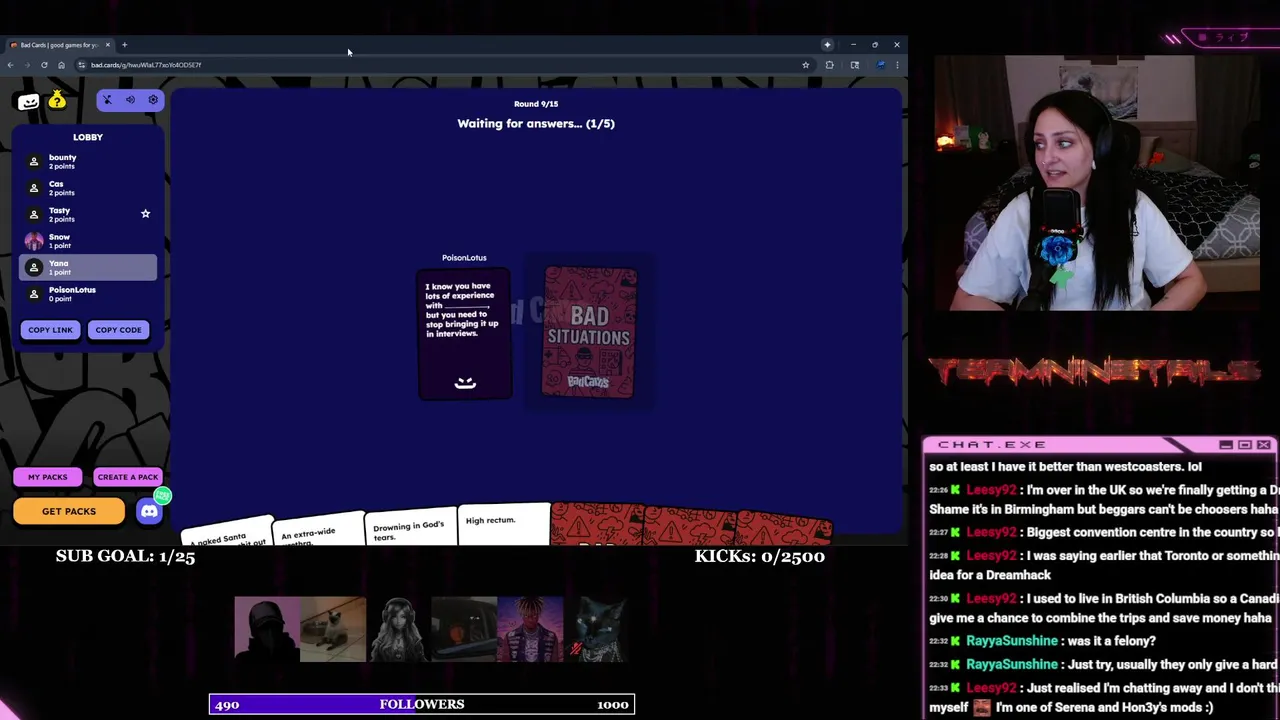Viewport: 1280px width, 720px height.
Task: Open browser extensions puzzle icon
Action: (x=829, y=65)
